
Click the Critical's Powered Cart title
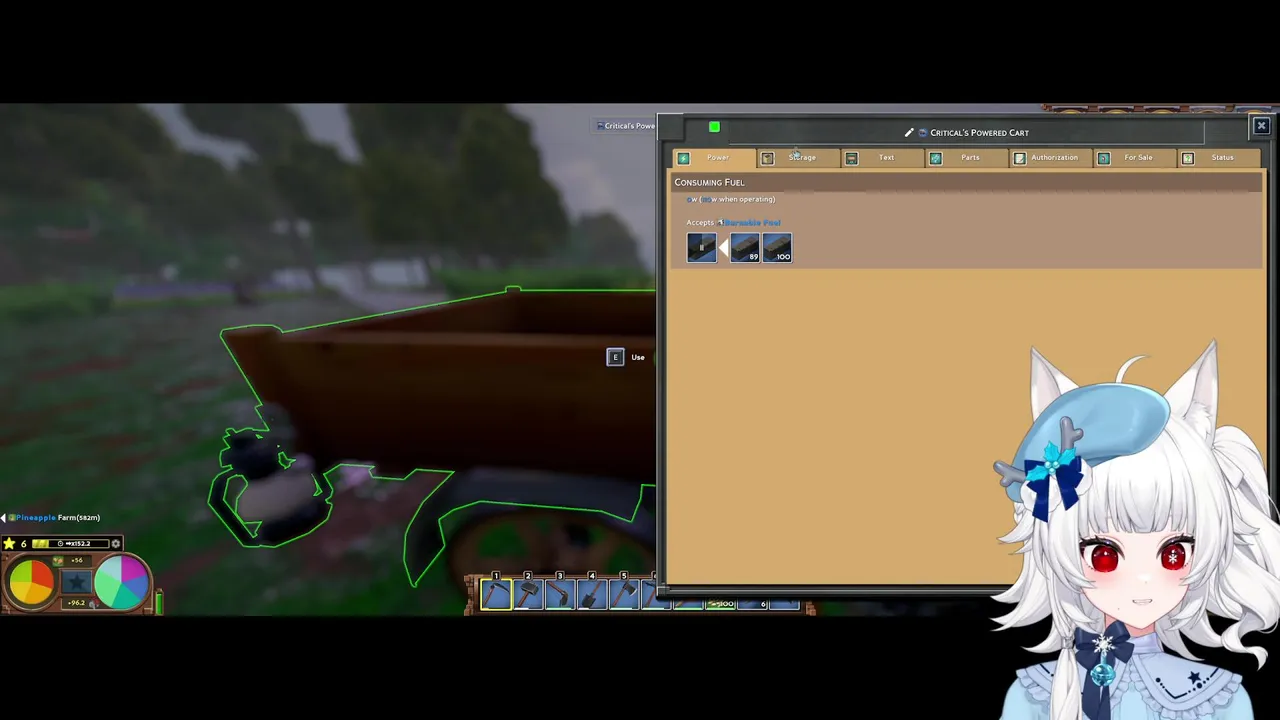pyautogui.click(x=979, y=132)
